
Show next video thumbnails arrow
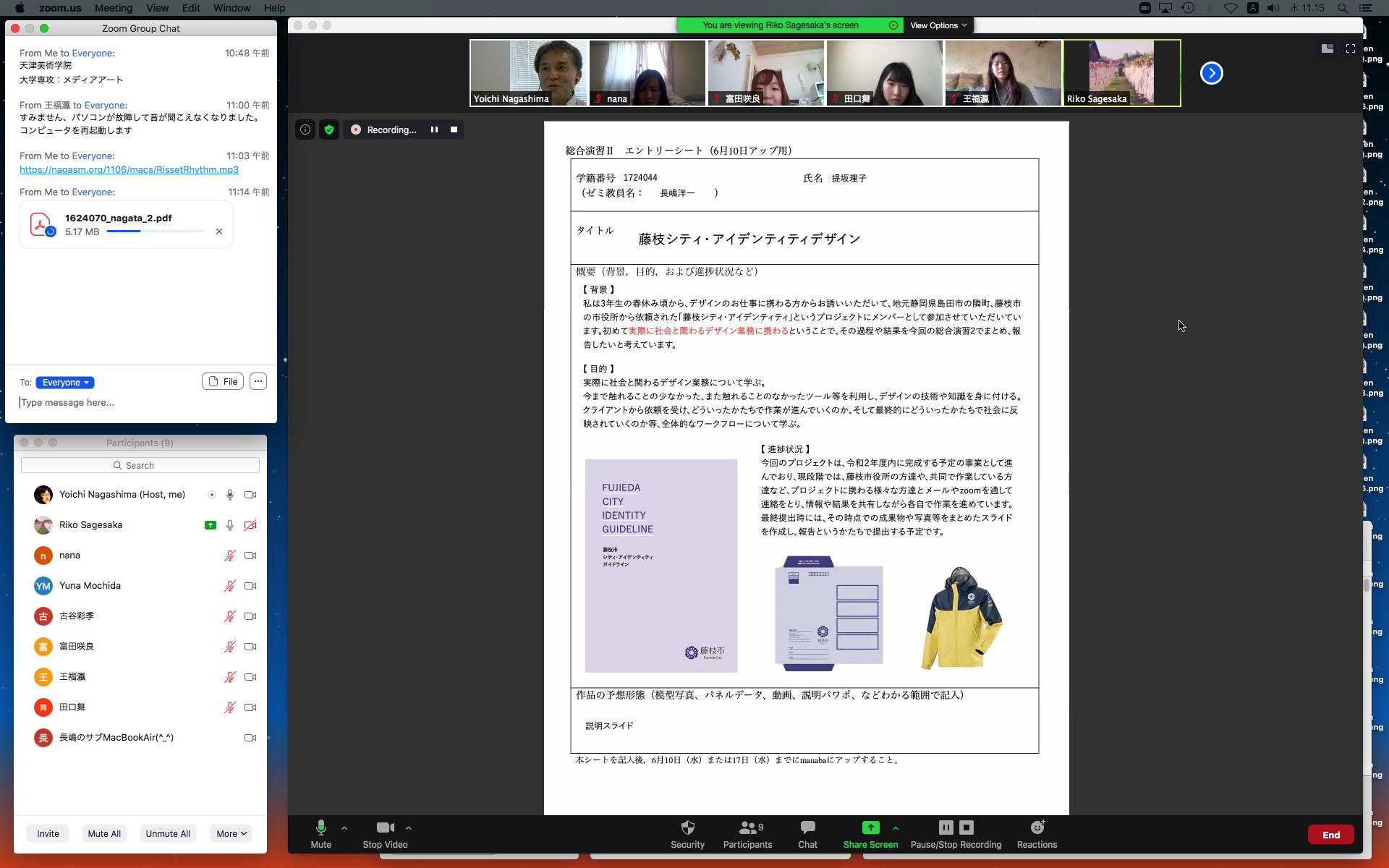pyautogui.click(x=1211, y=73)
